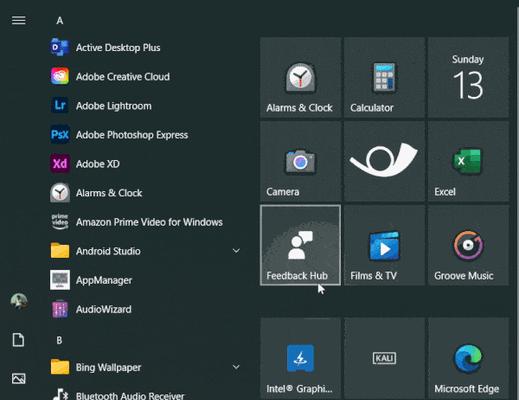
Task: Click the letter B section header
Action: tap(59, 340)
